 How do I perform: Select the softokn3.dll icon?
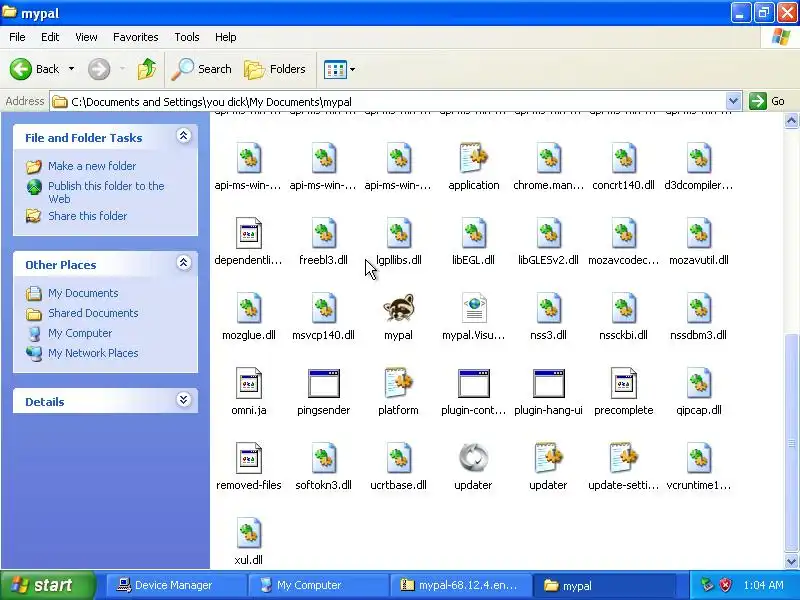tap(323, 458)
